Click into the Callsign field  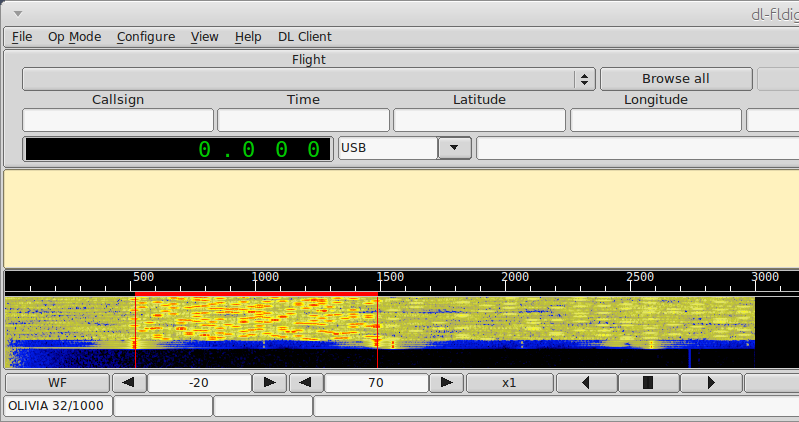pyautogui.click(x=118, y=120)
